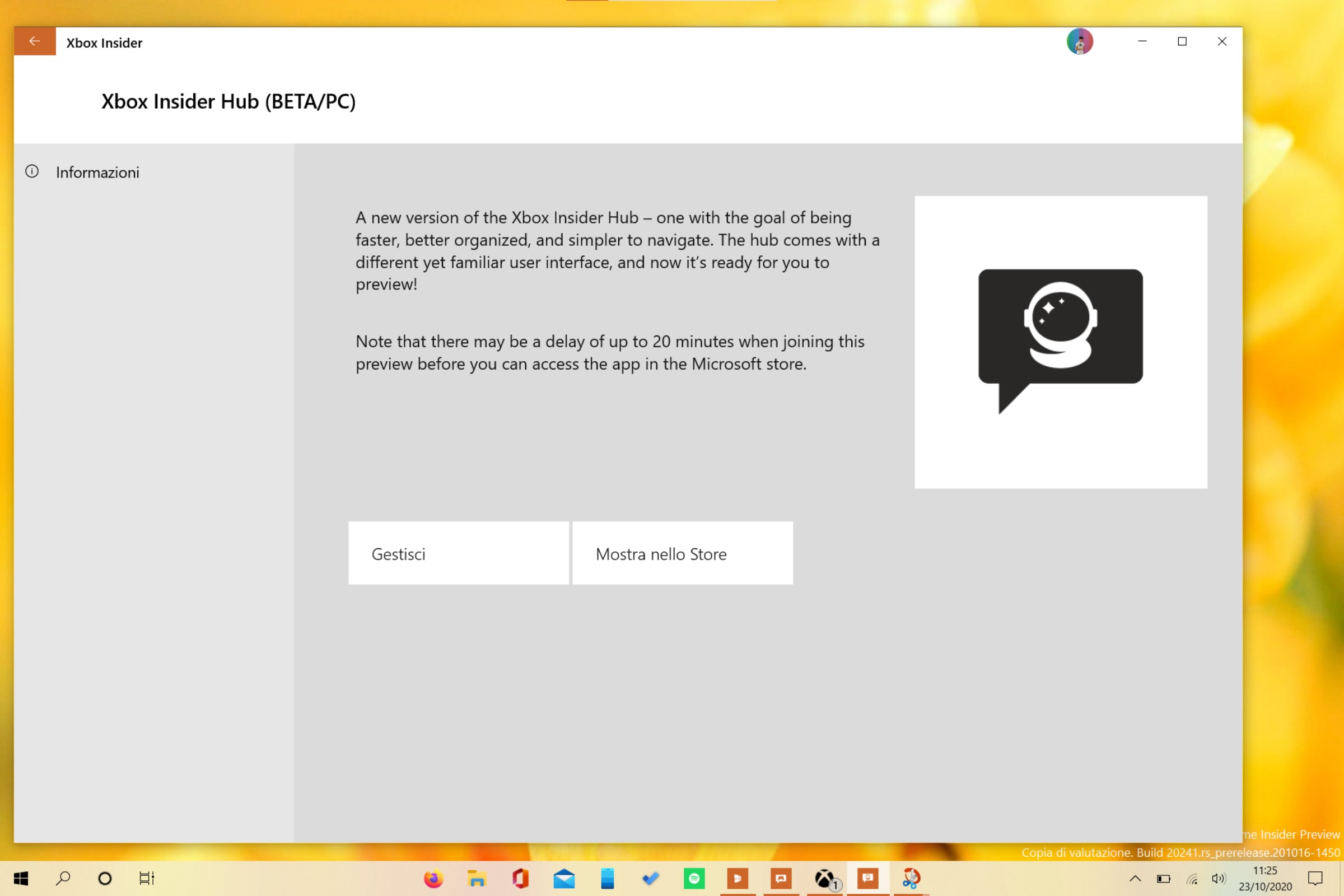Viewport: 1344px width, 896px height.
Task: Open the volume speaker tray icon
Action: click(x=1219, y=878)
